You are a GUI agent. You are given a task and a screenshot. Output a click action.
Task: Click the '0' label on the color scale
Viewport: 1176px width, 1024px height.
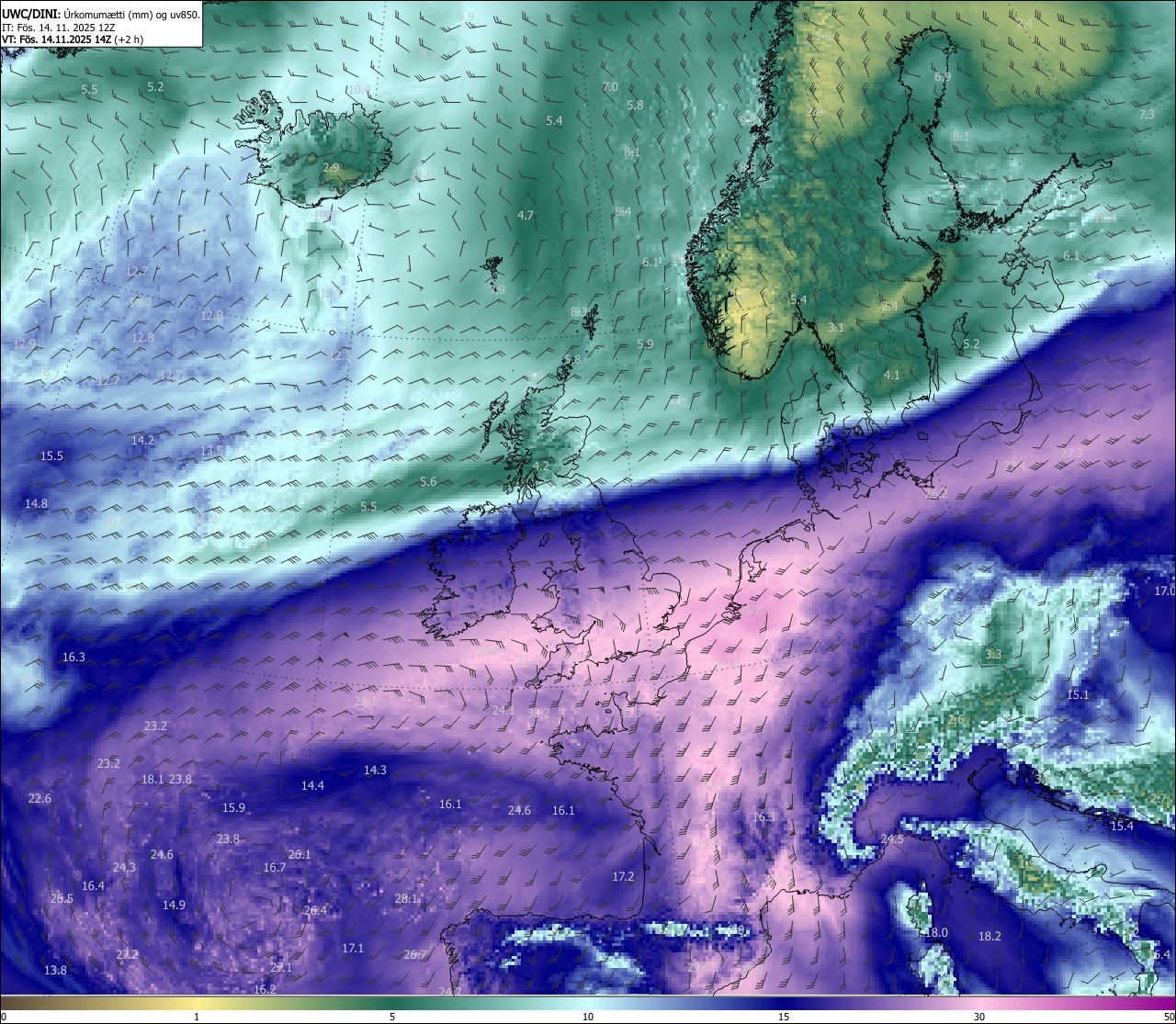tap(4, 1017)
